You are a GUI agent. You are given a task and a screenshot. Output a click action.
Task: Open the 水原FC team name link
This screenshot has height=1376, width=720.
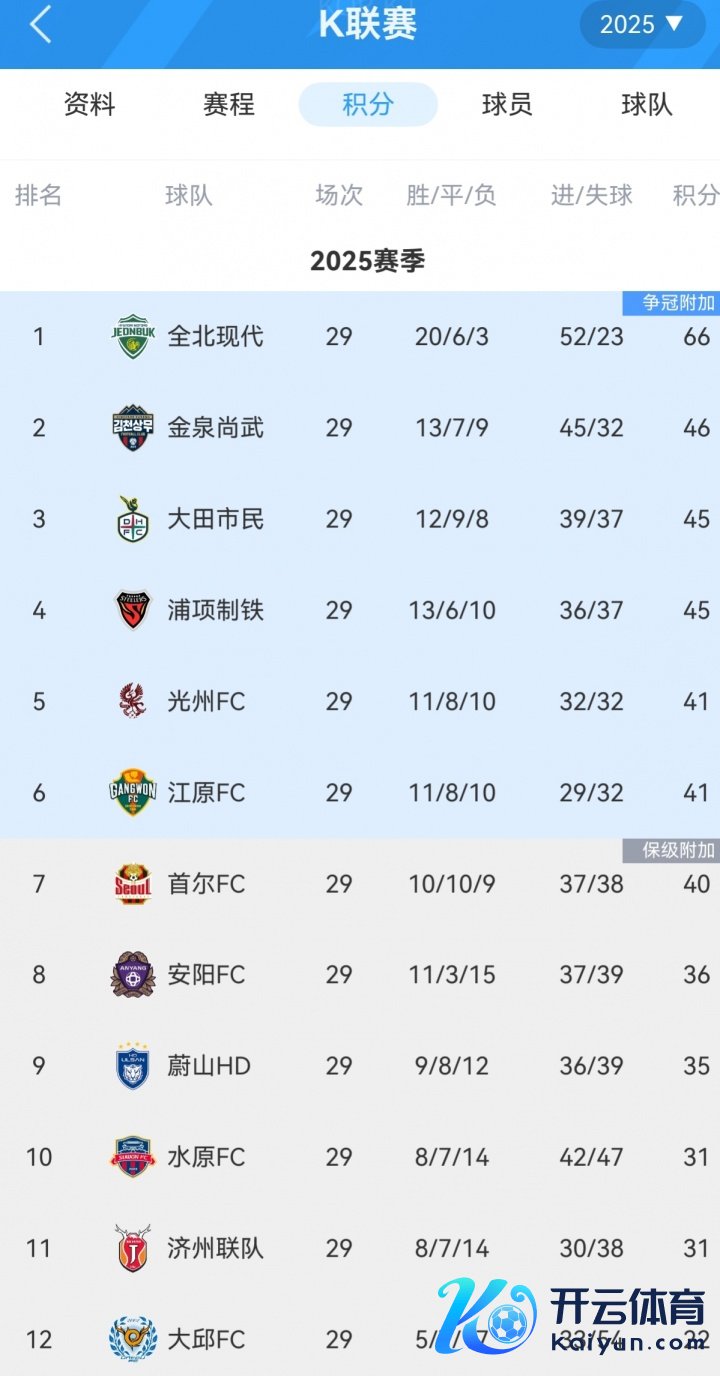pos(206,1157)
